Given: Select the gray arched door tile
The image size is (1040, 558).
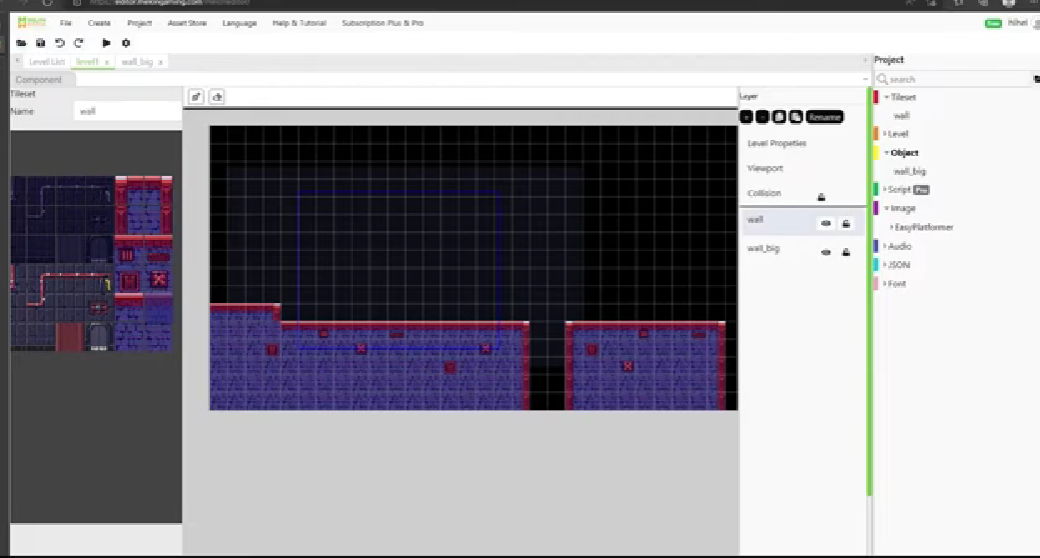Looking at the screenshot, I should pyautogui.click(x=99, y=336).
